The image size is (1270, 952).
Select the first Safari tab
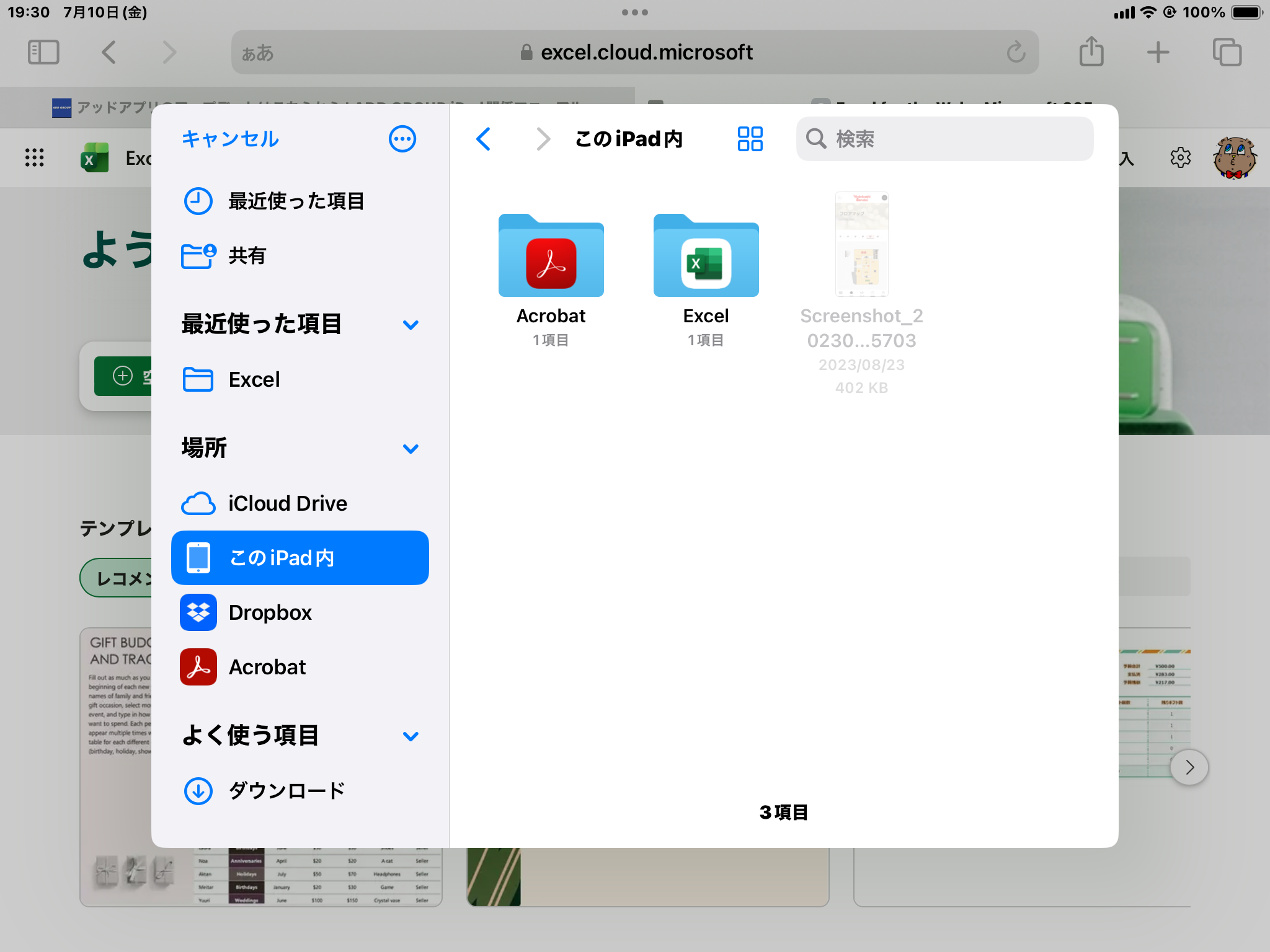coord(317,107)
